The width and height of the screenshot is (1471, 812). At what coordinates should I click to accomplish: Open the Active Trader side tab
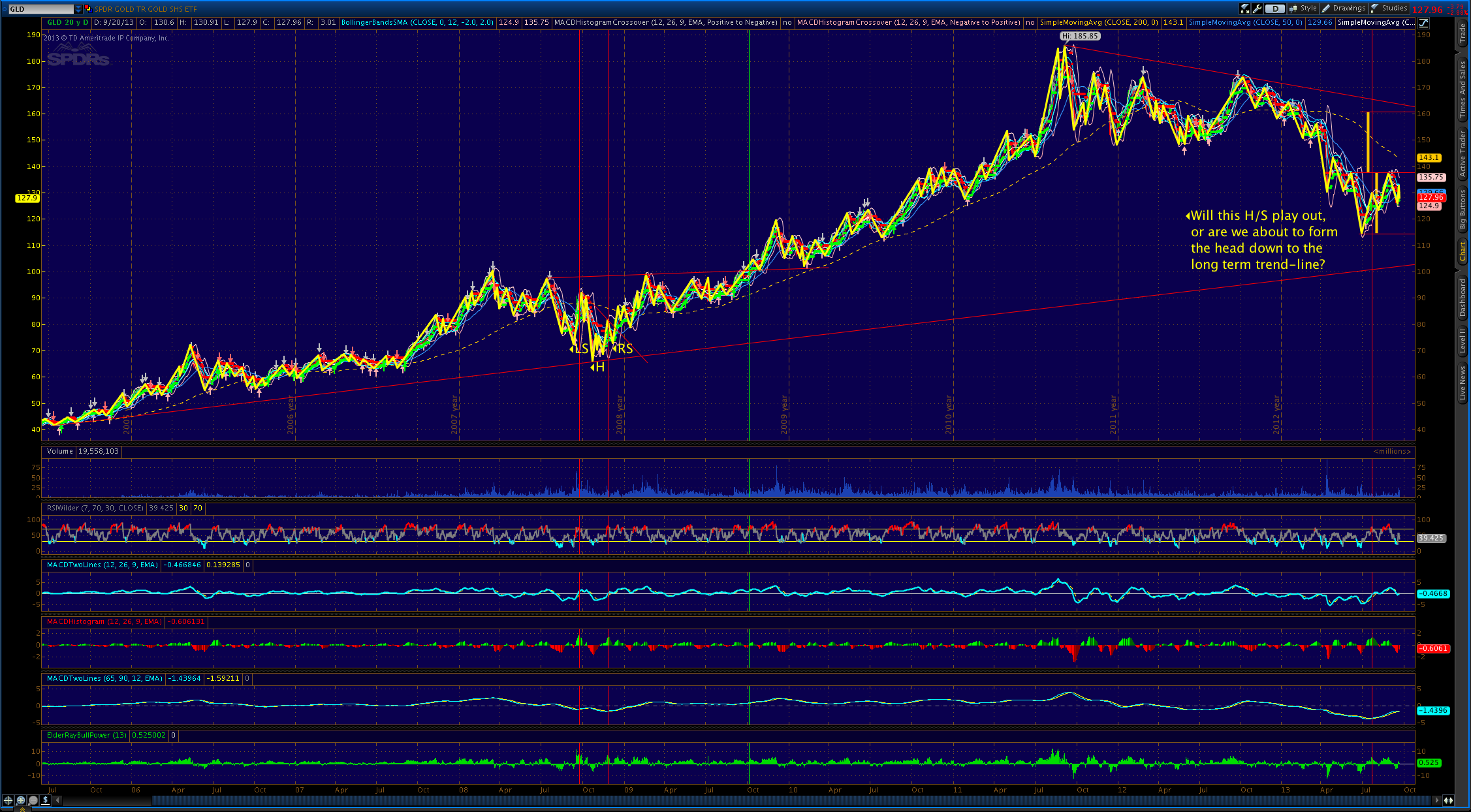click(x=1463, y=153)
